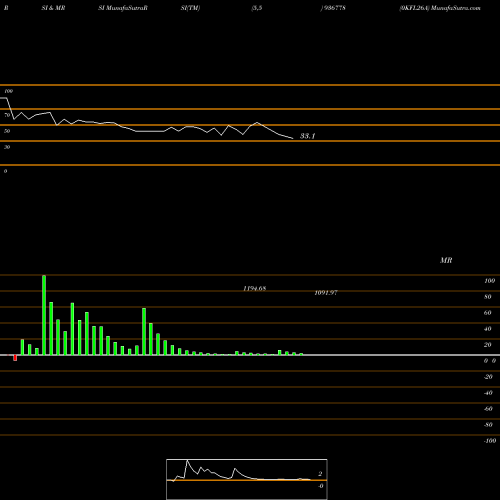
Task: Click the tallest green MR bar
Action: 44,315
